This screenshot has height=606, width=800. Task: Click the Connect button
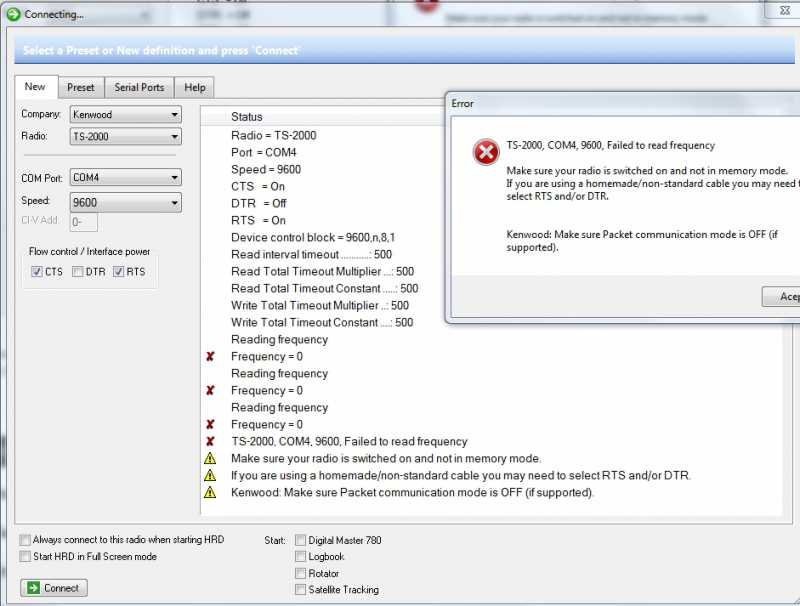click(x=54, y=588)
